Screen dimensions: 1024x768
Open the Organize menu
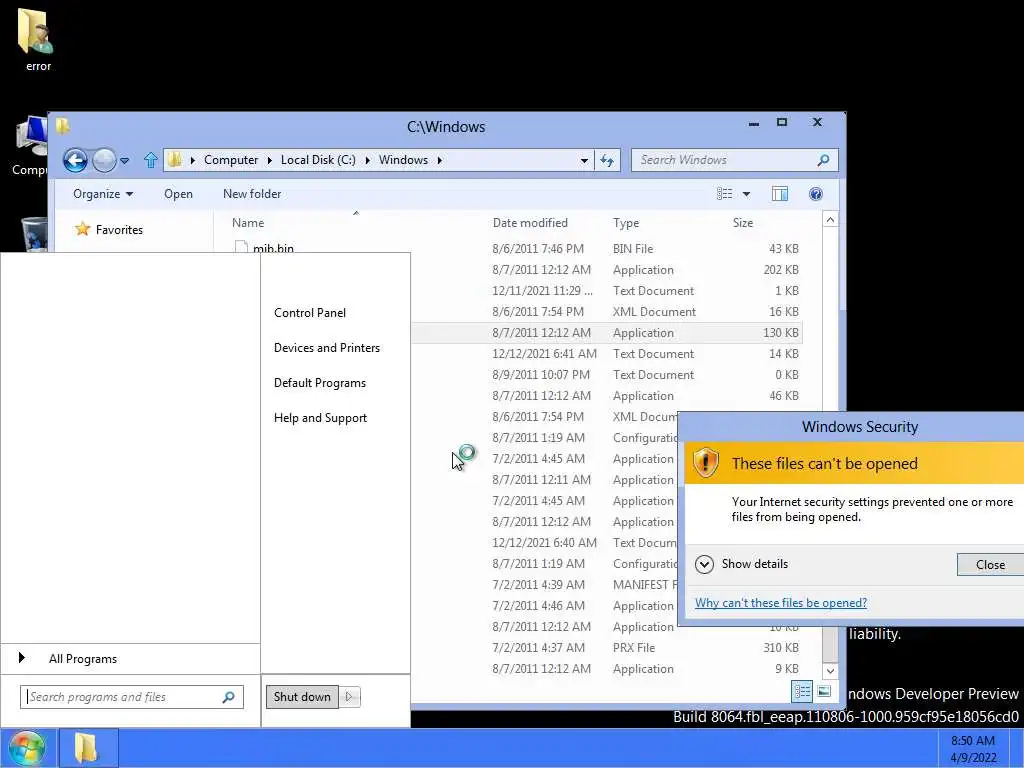tap(103, 194)
